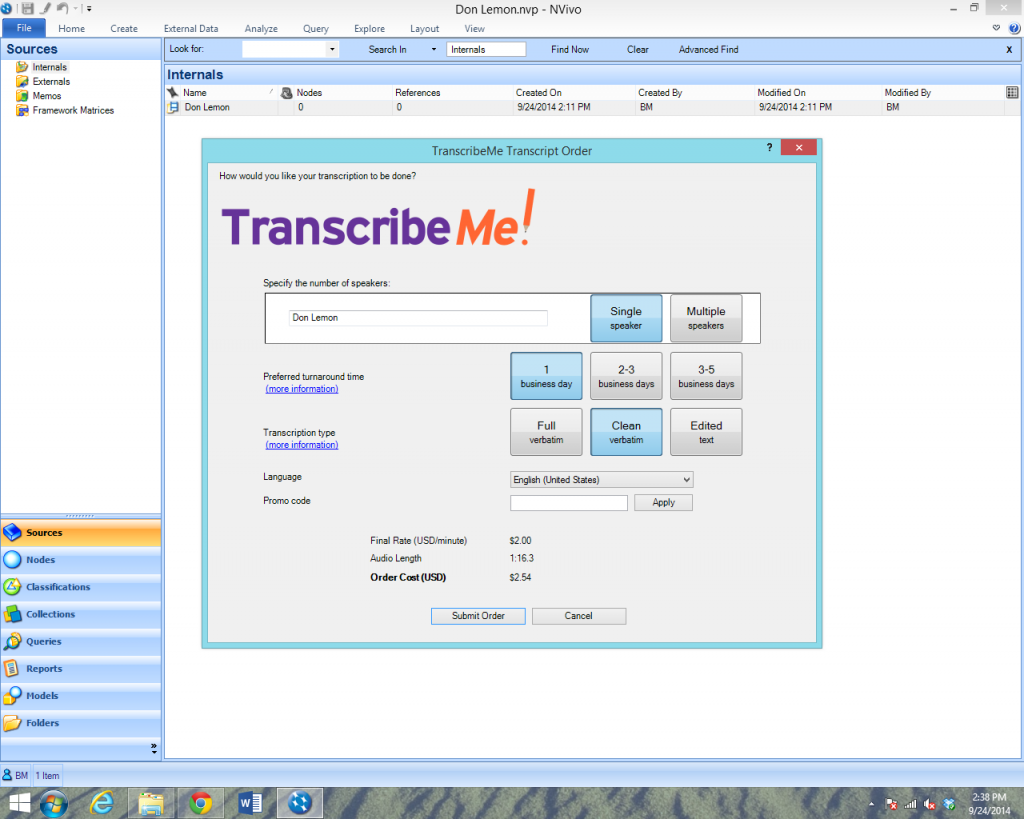The height and width of the screenshot is (819, 1024).
Task: Open Internet Explorer from the taskbar
Action: 102,803
